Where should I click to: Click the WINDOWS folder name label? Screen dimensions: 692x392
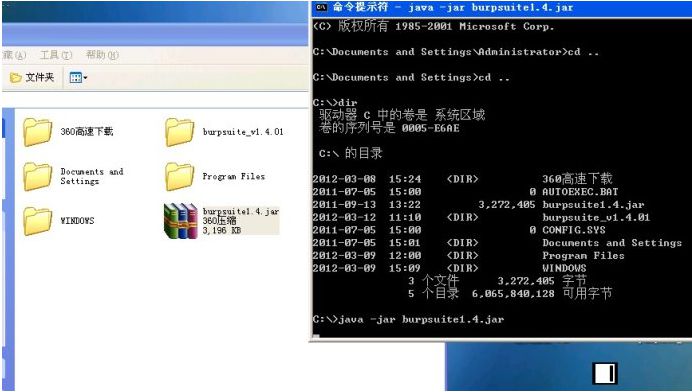(77, 221)
